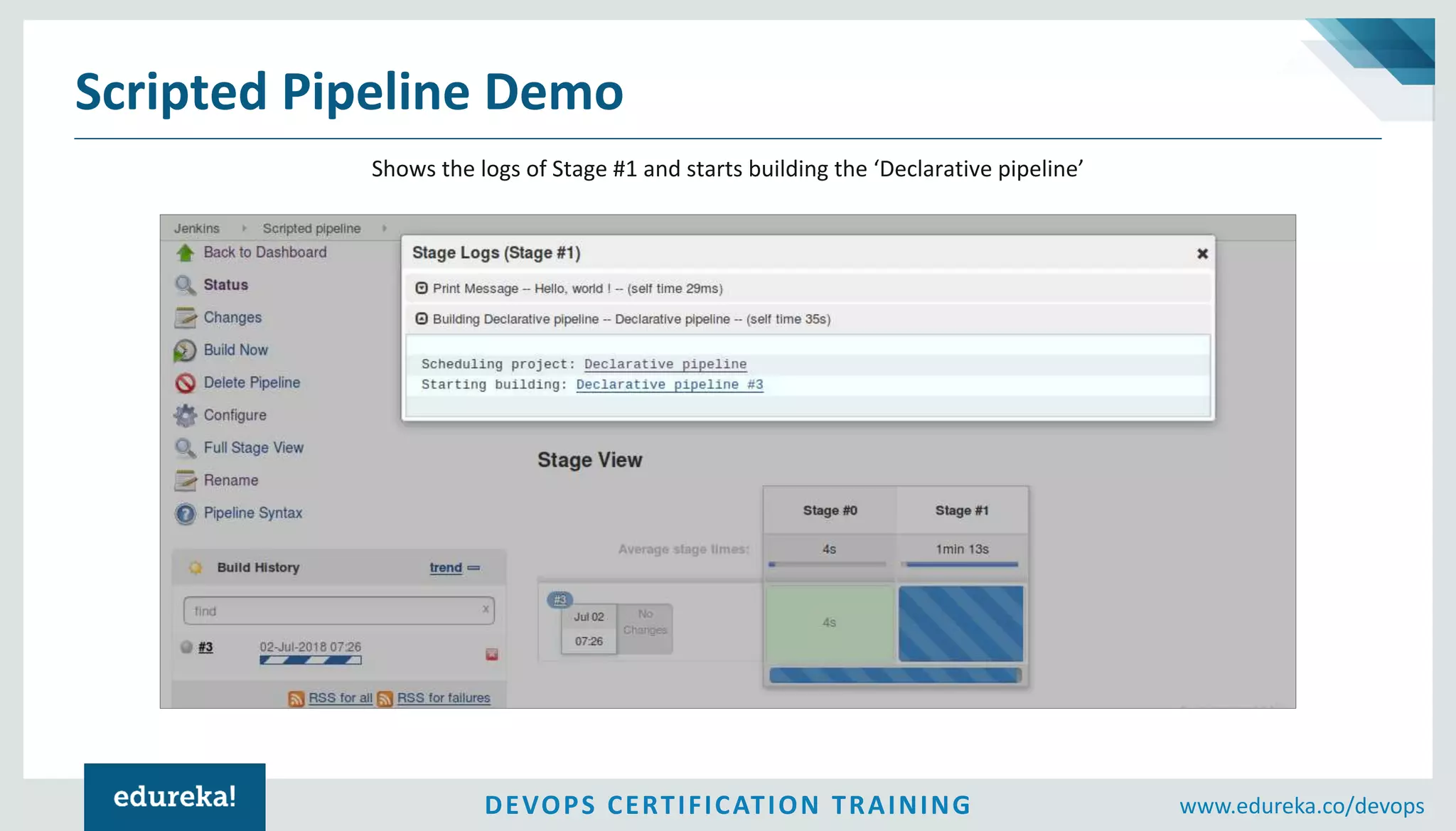
Task: Click the Build Now clock icon
Action: (x=185, y=350)
